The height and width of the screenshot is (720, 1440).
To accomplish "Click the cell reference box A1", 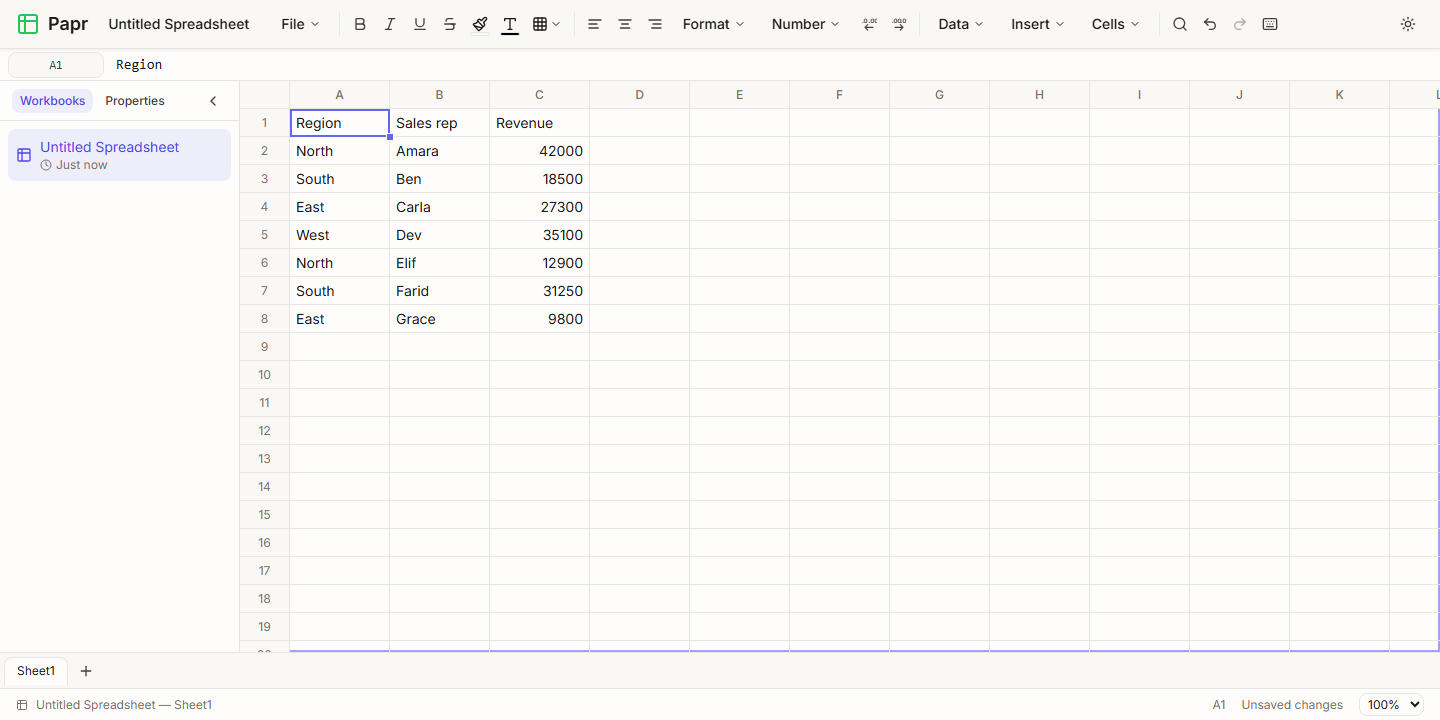I will point(56,65).
